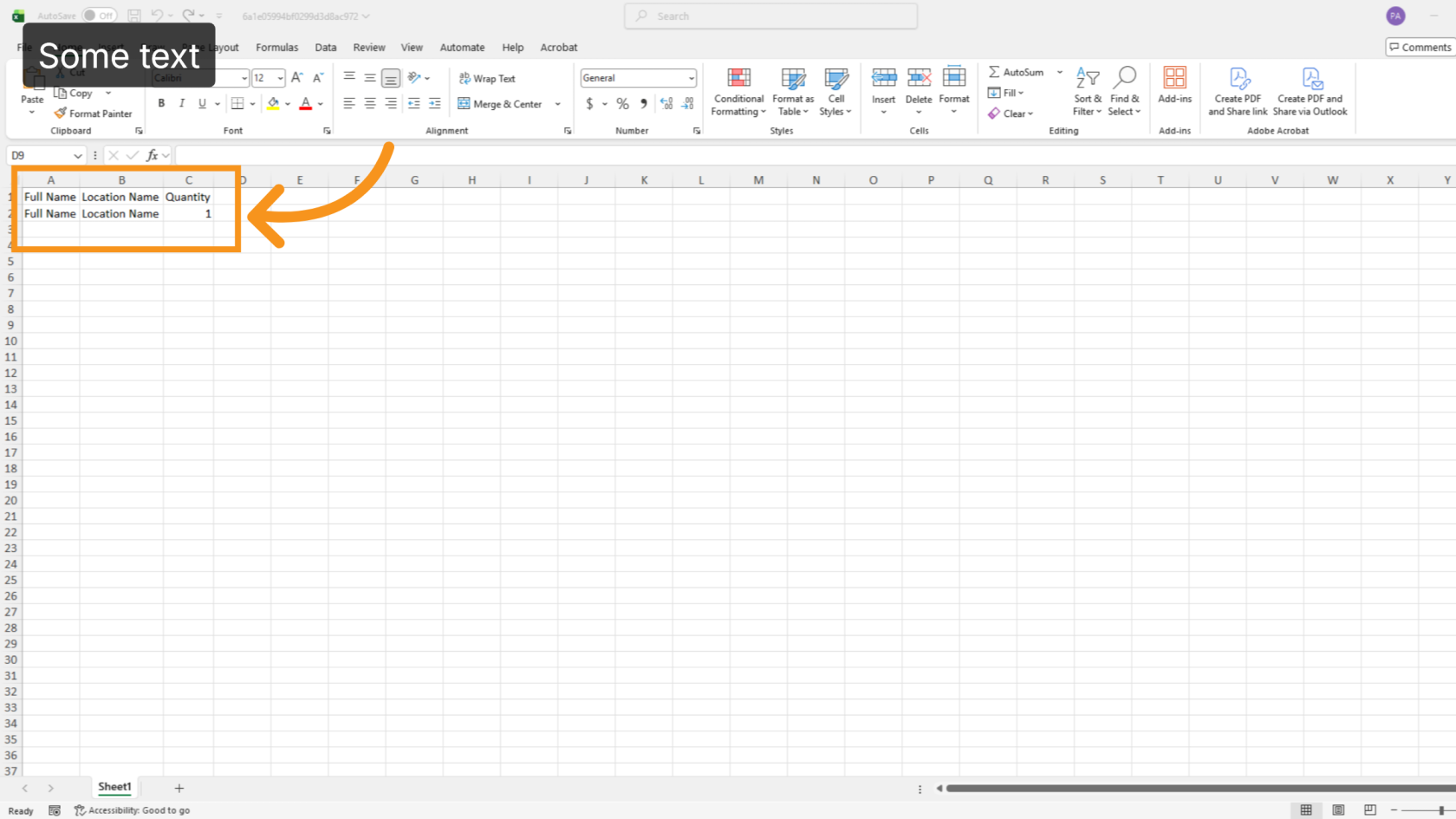1456x819 pixels.
Task: Open Format as Table gallery
Action: click(793, 92)
